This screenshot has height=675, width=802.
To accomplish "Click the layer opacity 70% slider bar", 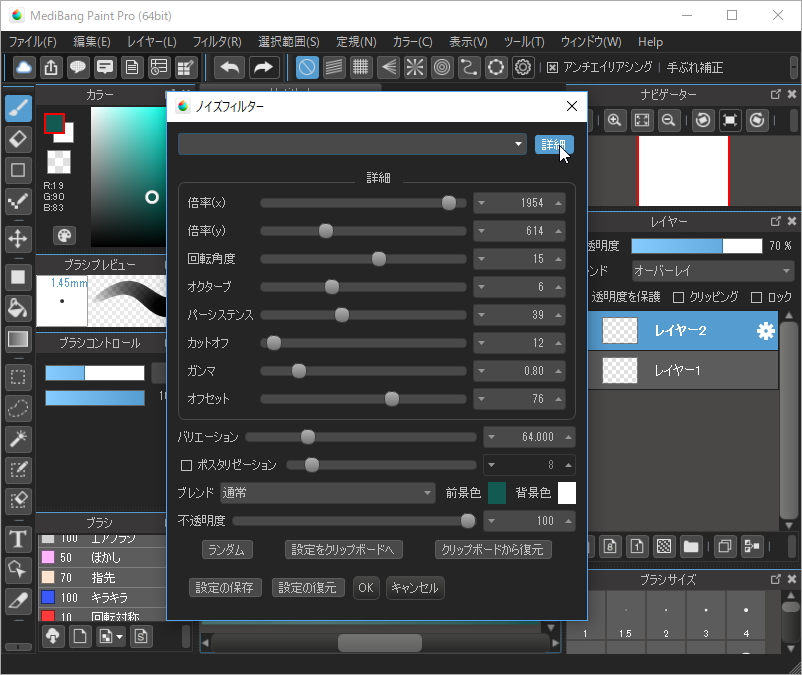I will click(697, 246).
